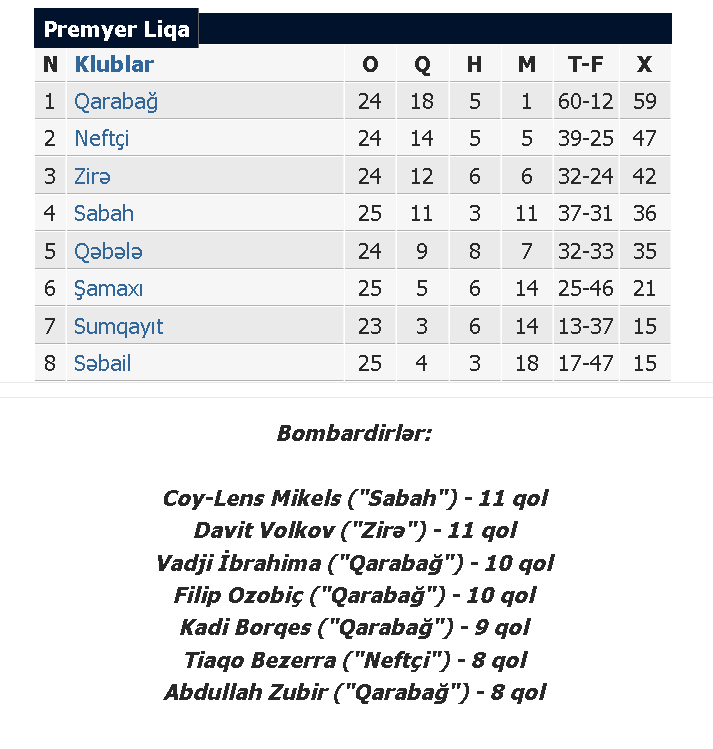Click the Coy-Lens Mikels scorer line
Screen dimensions: 713x749
[355, 499]
